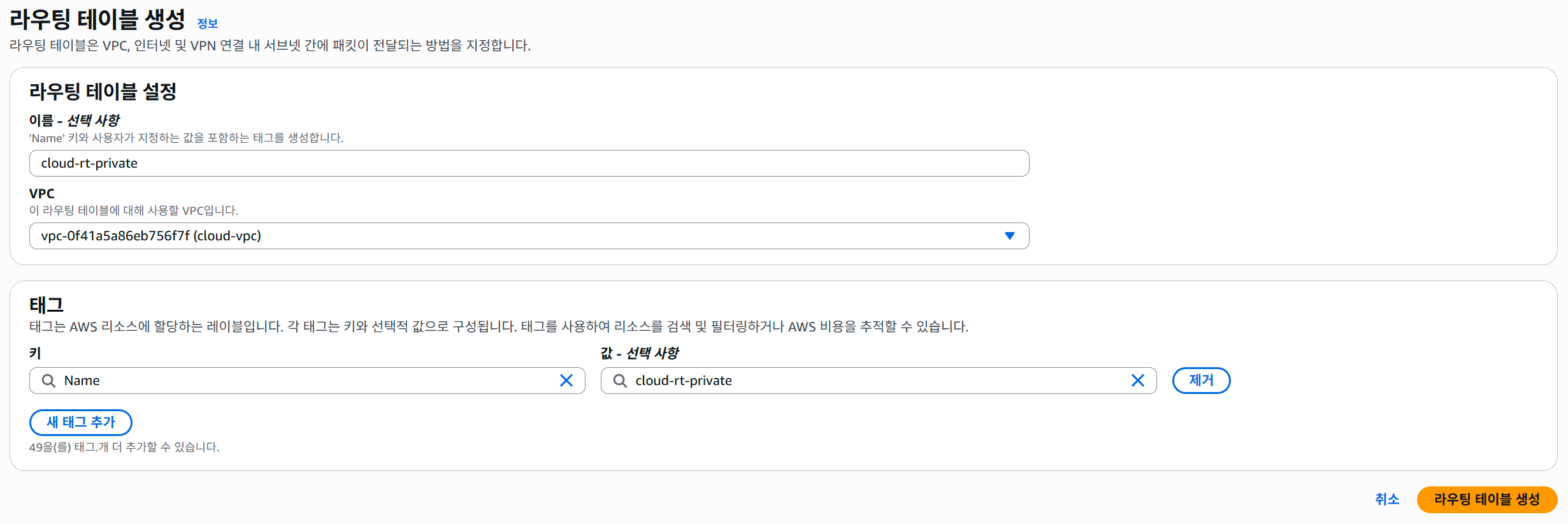This screenshot has width=1568, height=524.
Task: Click the 태그 section heading
Action: (x=47, y=305)
